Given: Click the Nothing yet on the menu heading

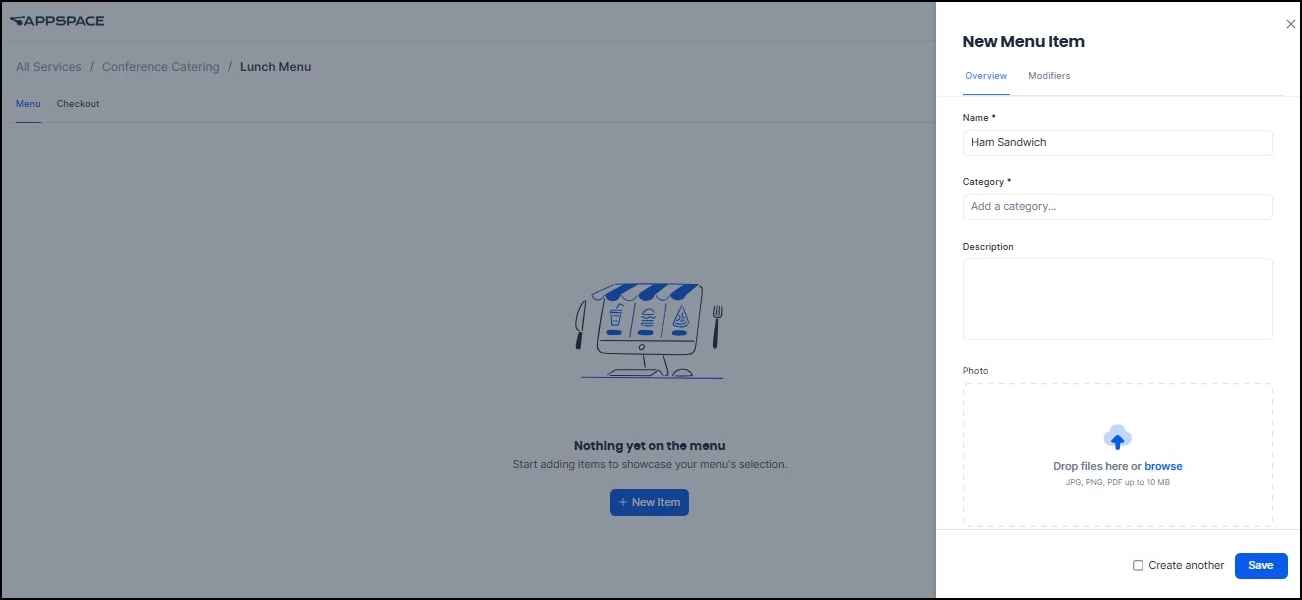Looking at the screenshot, I should (649, 446).
